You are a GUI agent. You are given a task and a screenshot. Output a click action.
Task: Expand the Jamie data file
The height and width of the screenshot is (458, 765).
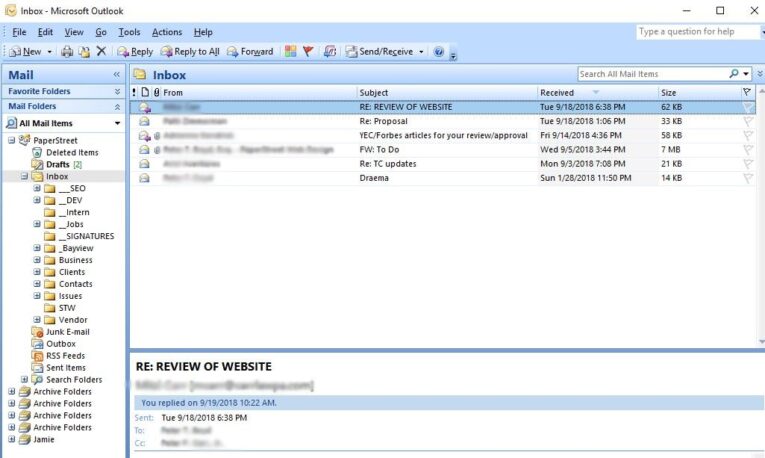pyautogui.click(x=12, y=439)
